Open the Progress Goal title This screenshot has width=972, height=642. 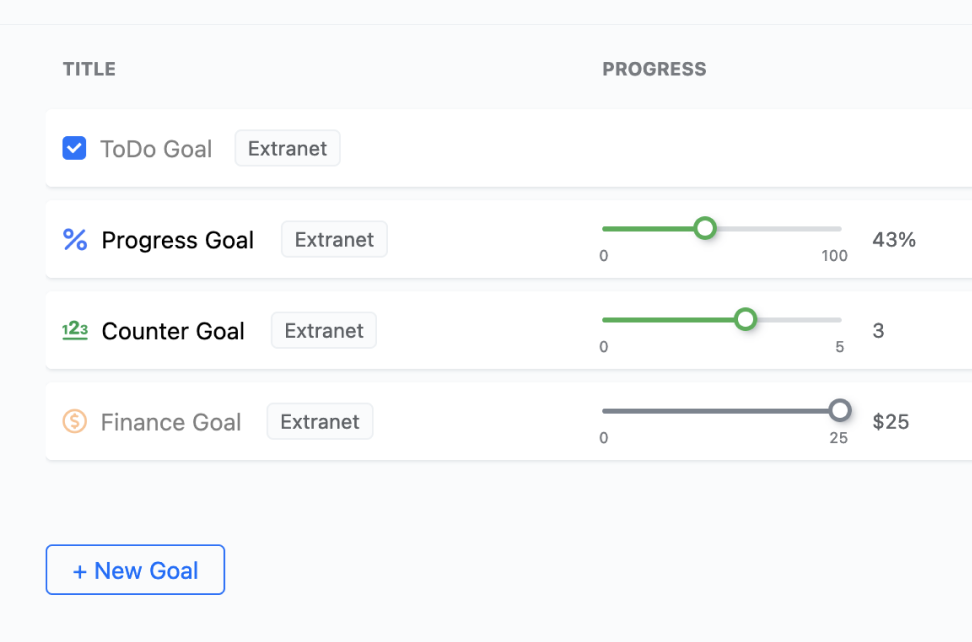178,240
